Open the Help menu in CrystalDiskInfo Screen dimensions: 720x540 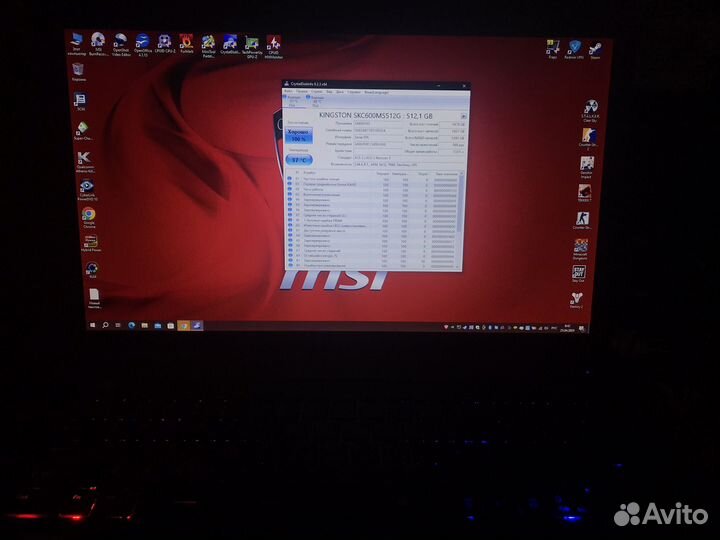[x=354, y=92]
